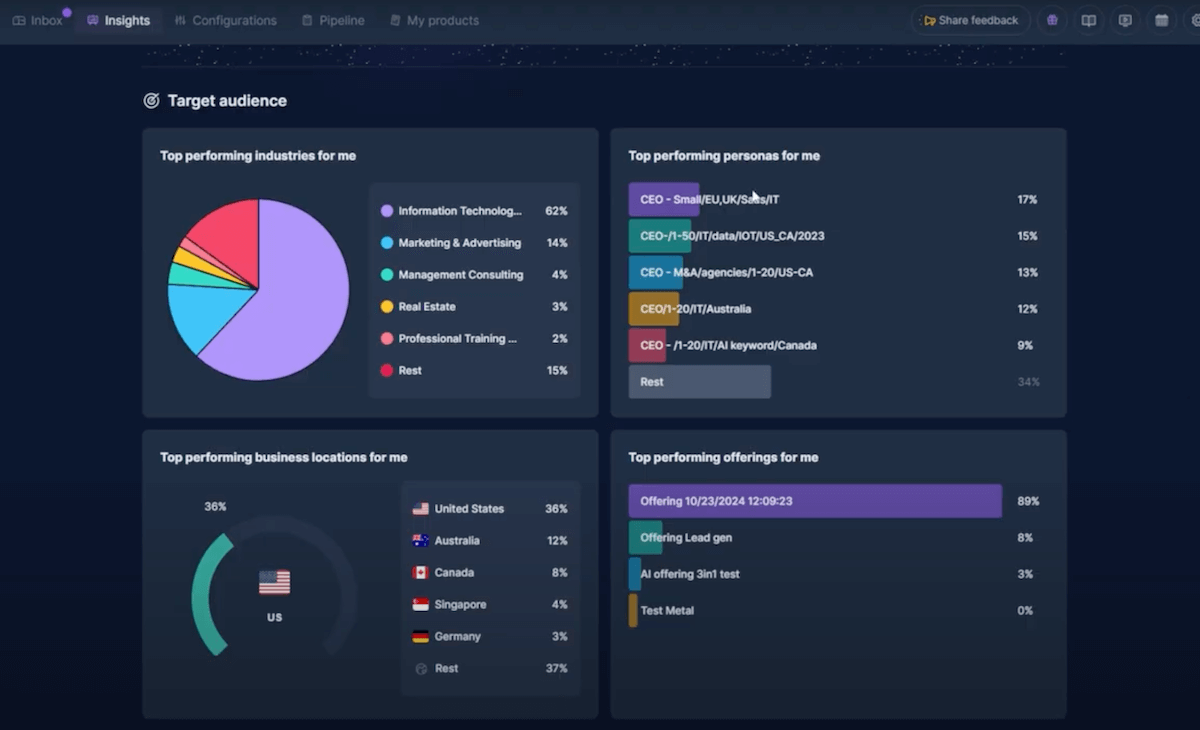Open the gift rewards icon
The height and width of the screenshot is (730, 1200).
(1052, 20)
